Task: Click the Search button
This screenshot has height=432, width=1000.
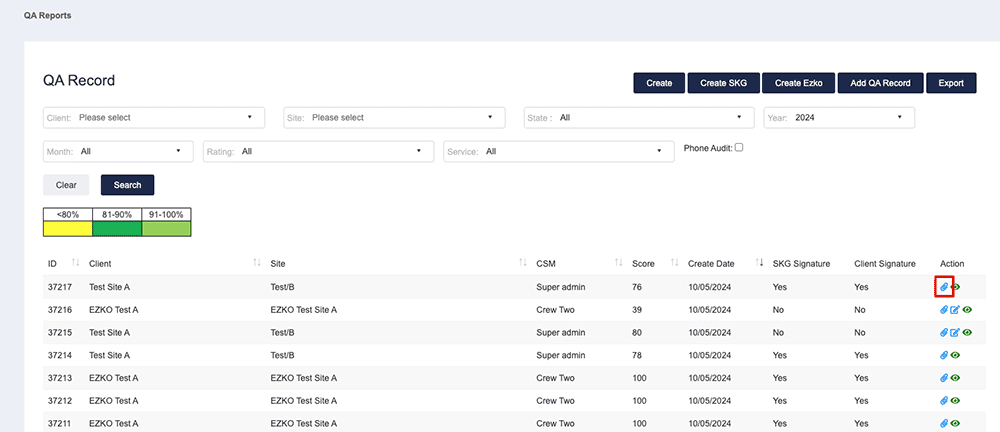Action: coord(127,185)
